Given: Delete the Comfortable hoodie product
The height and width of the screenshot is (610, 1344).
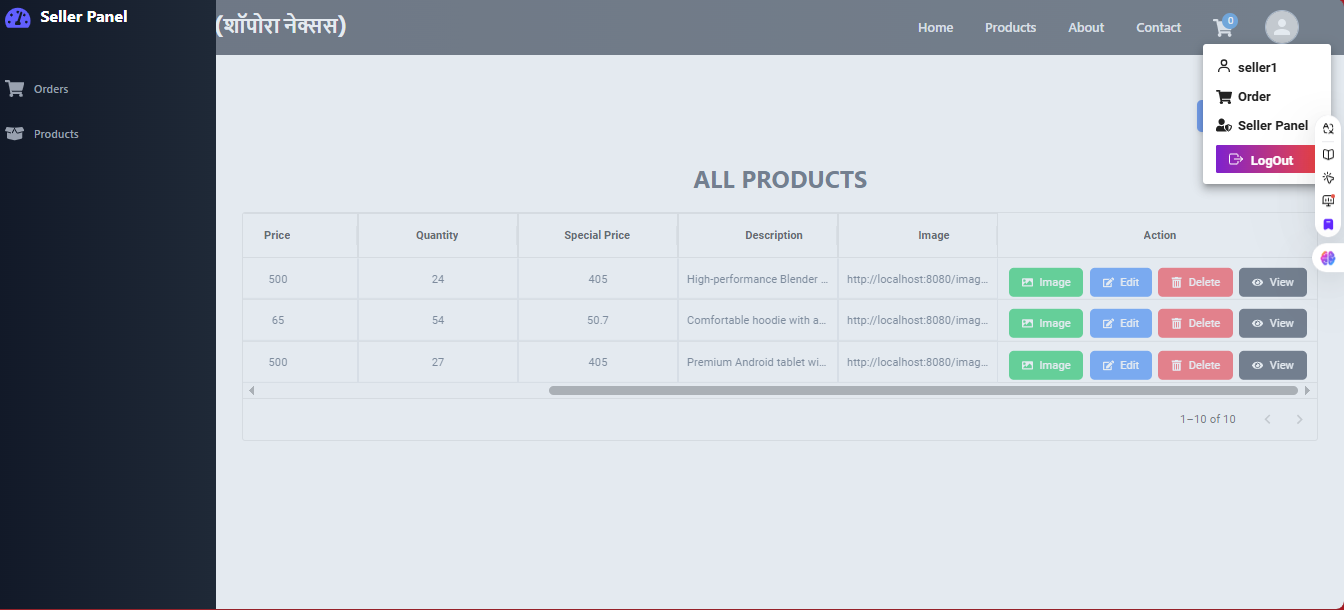Looking at the screenshot, I should click(1195, 323).
